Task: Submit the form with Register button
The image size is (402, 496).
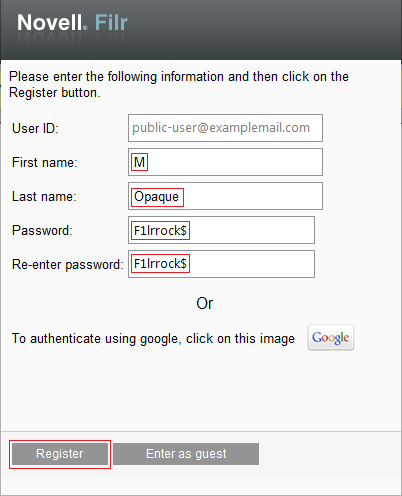Action: (60, 454)
